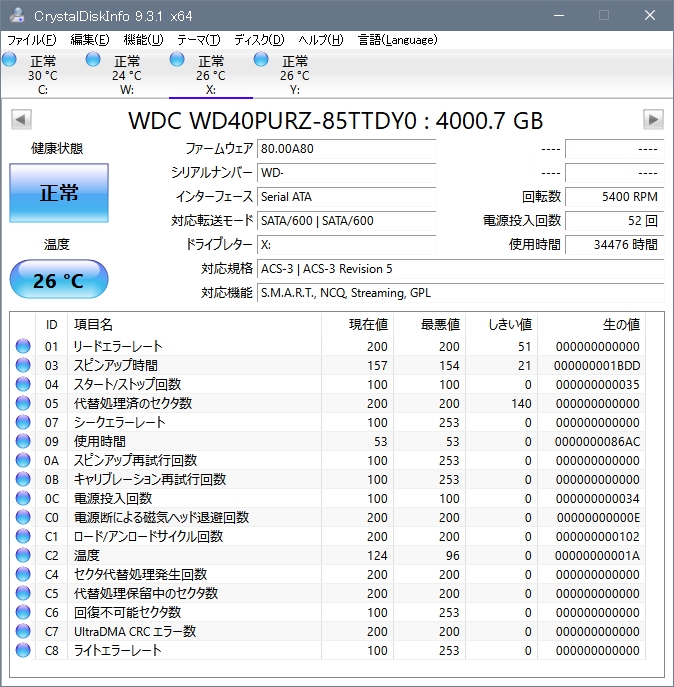This screenshot has height=687, width=674.
Task: Click the 項目名 column header
Action: click(195, 325)
